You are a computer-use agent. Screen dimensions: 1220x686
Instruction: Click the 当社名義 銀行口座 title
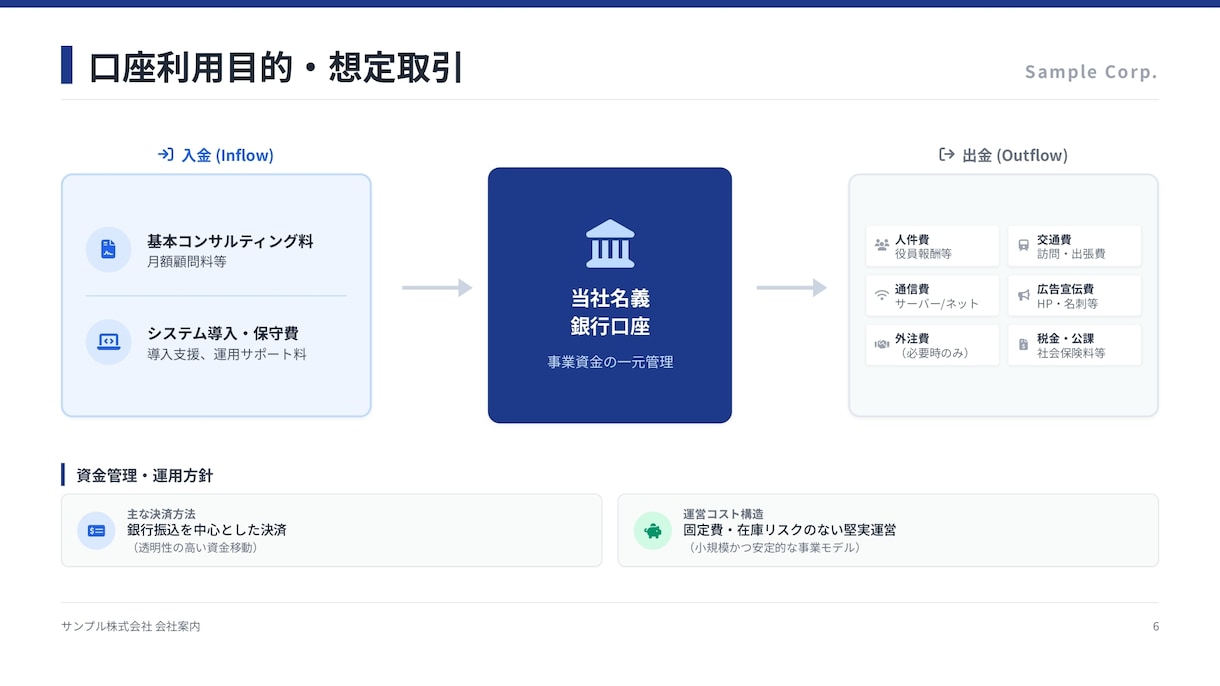(610, 312)
